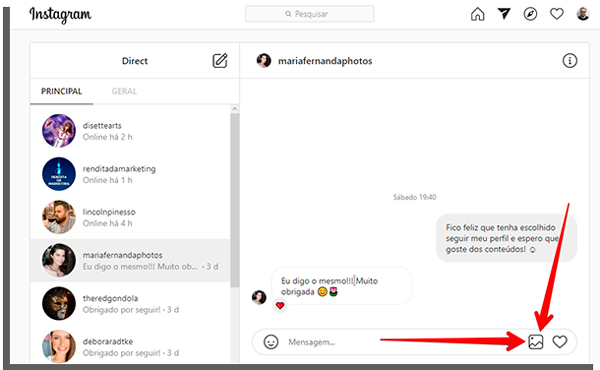600x370 pixels.
Task: Open the lincolnpinesso conversation
Action: (x=130, y=217)
